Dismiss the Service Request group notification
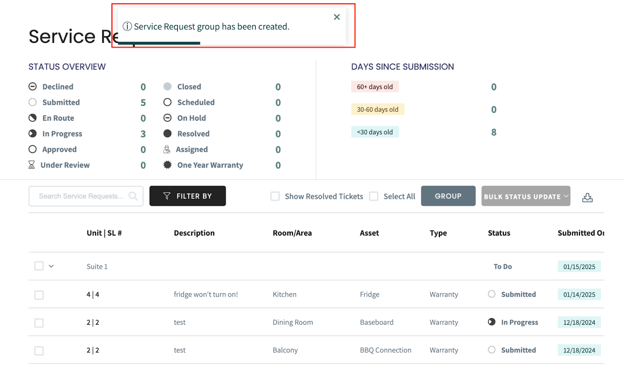This screenshot has width=624, height=371. (337, 17)
